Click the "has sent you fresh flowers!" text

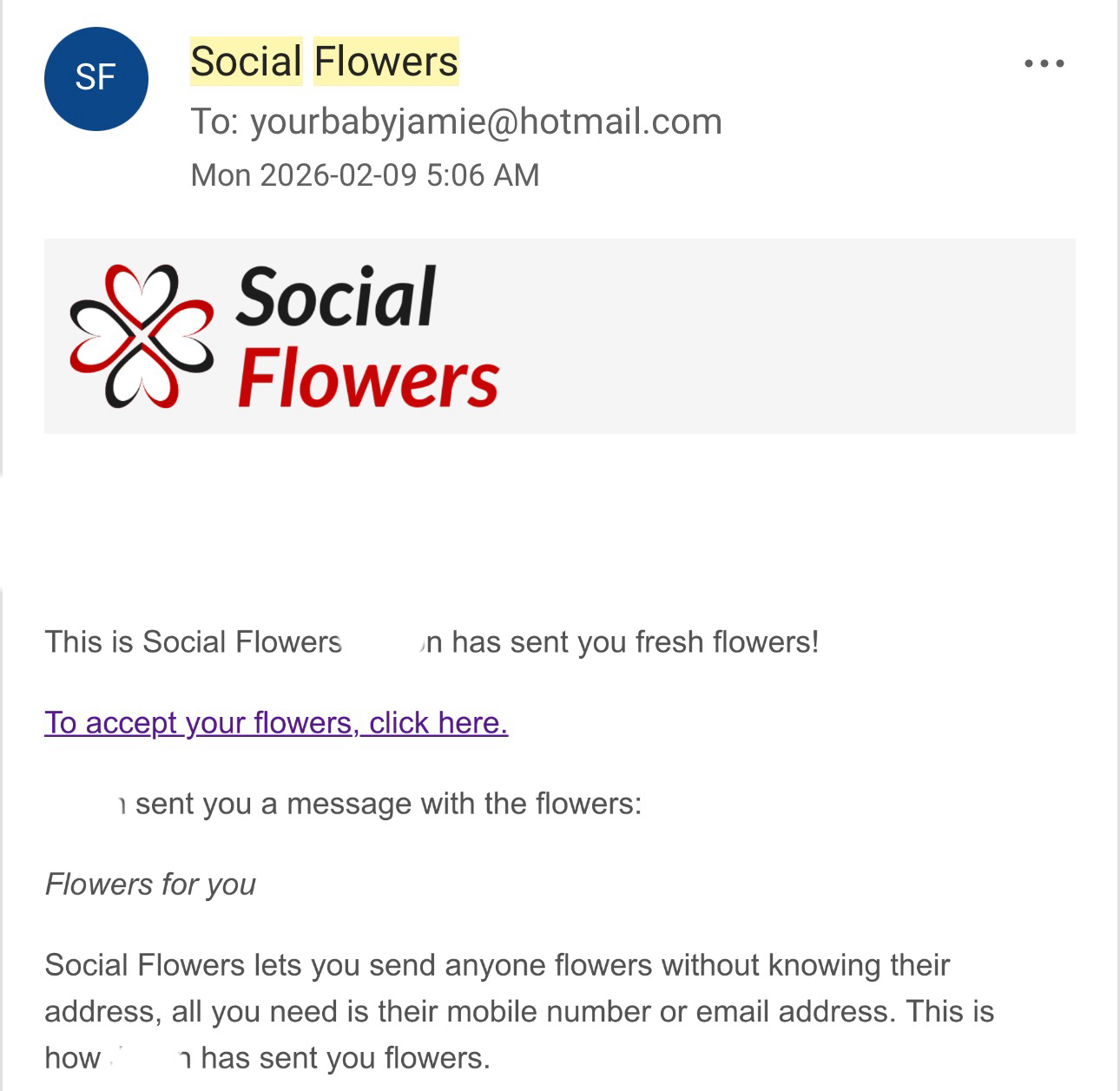(x=635, y=642)
